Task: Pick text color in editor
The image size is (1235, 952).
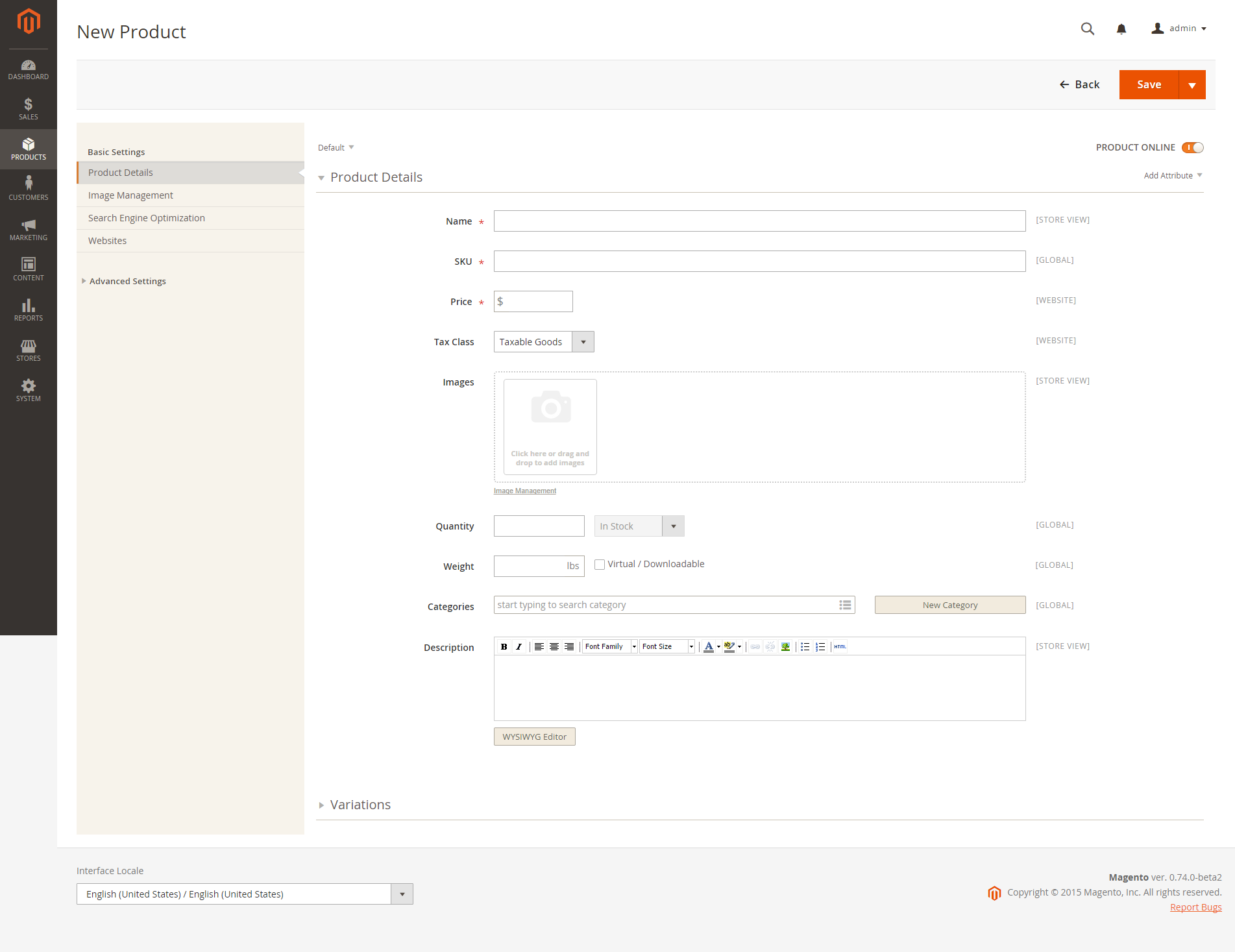Action: coord(709,646)
